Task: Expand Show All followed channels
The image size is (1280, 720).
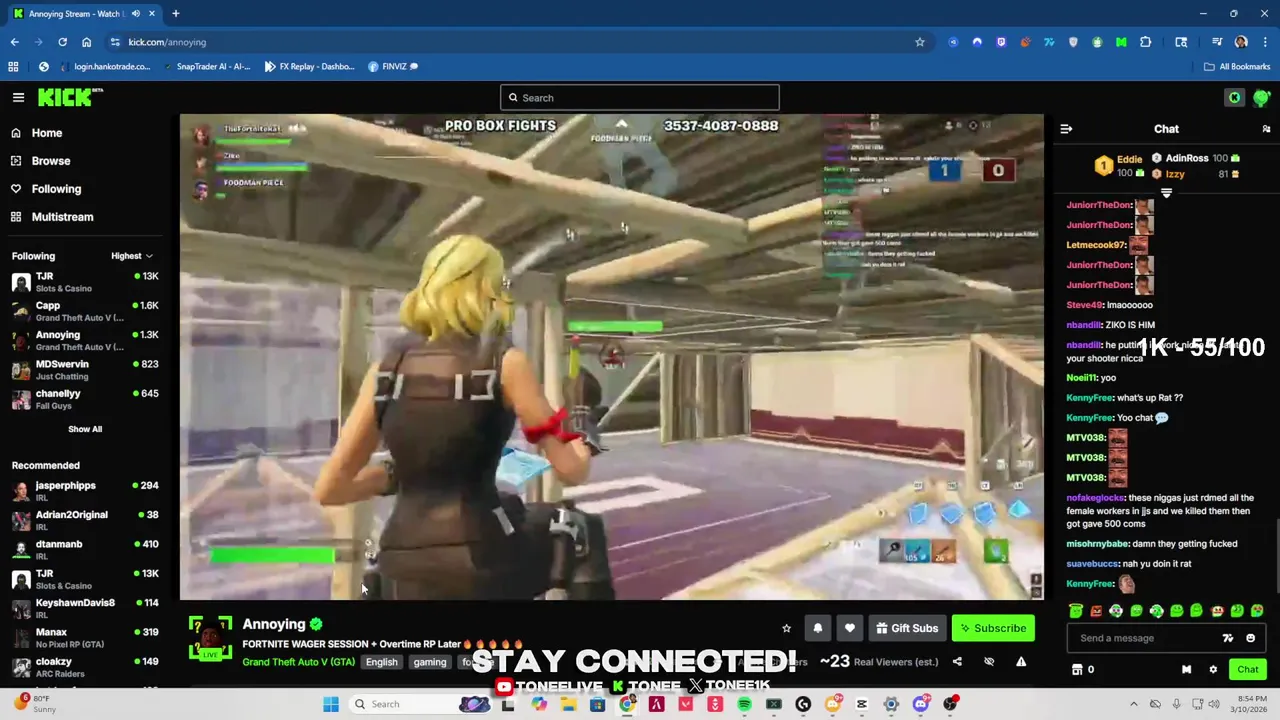Action: [85, 429]
